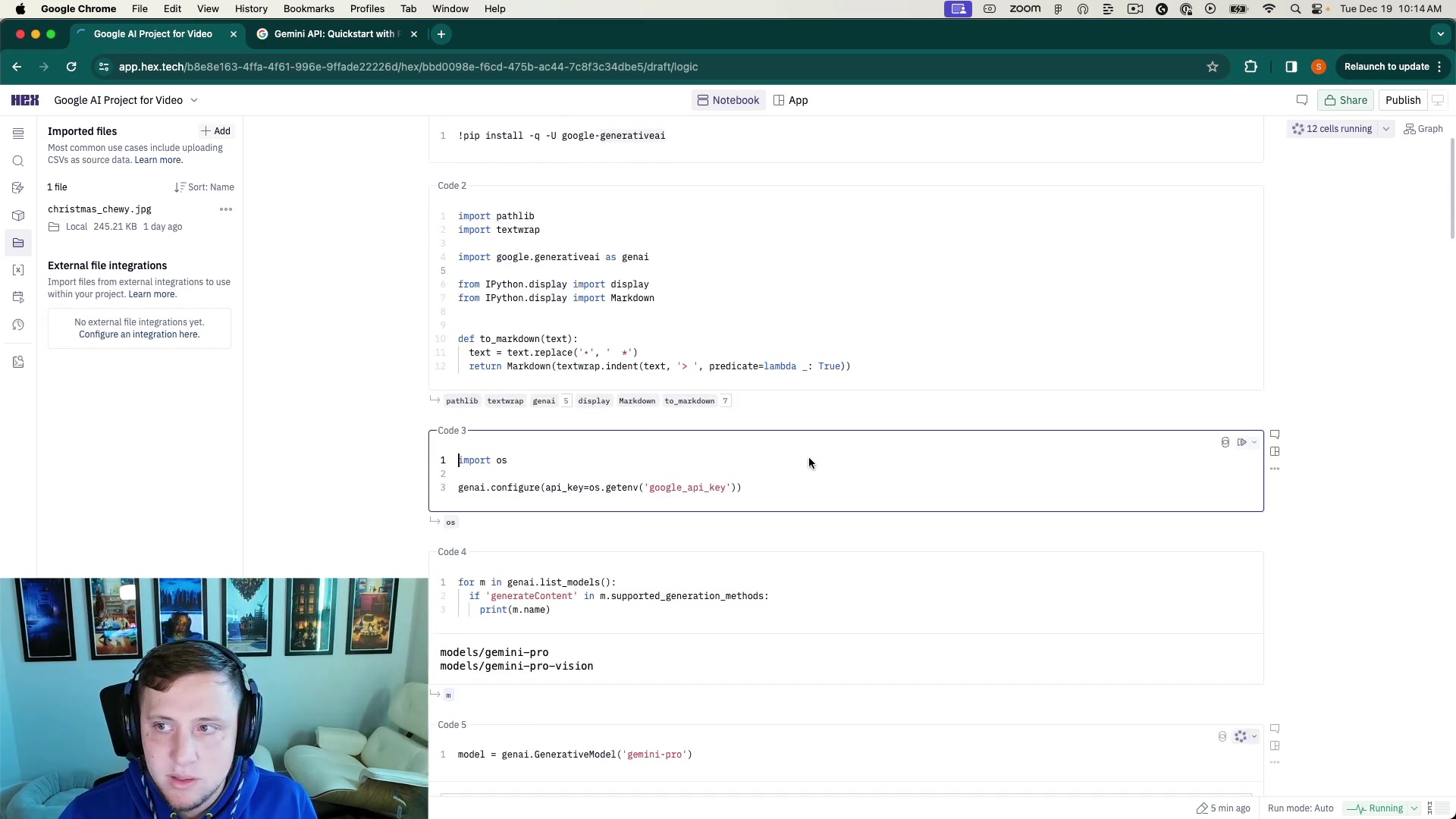Click the Publish button
1456x819 pixels.
(1403, 100)
